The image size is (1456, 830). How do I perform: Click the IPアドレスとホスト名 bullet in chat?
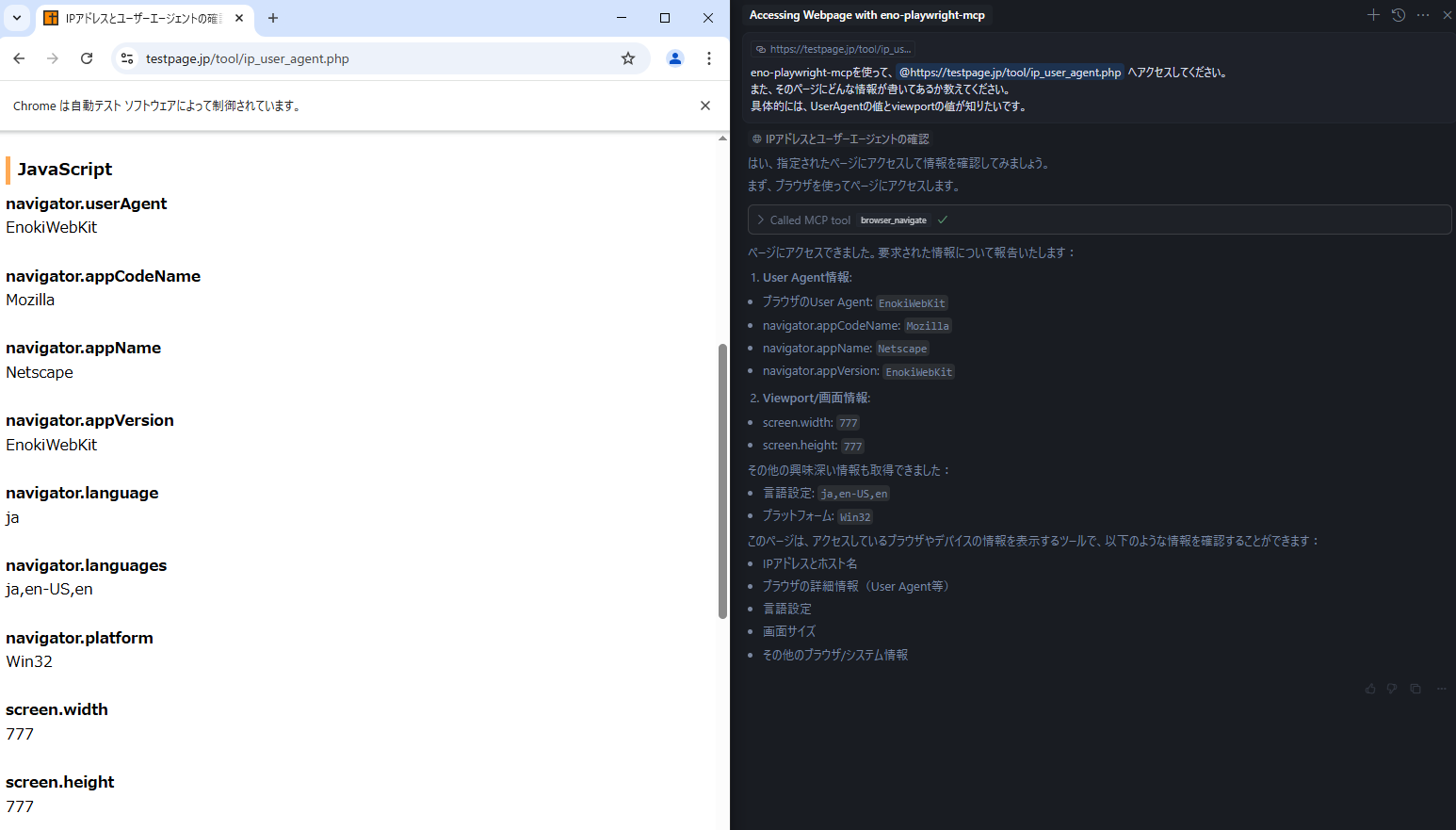coord(810,563)
